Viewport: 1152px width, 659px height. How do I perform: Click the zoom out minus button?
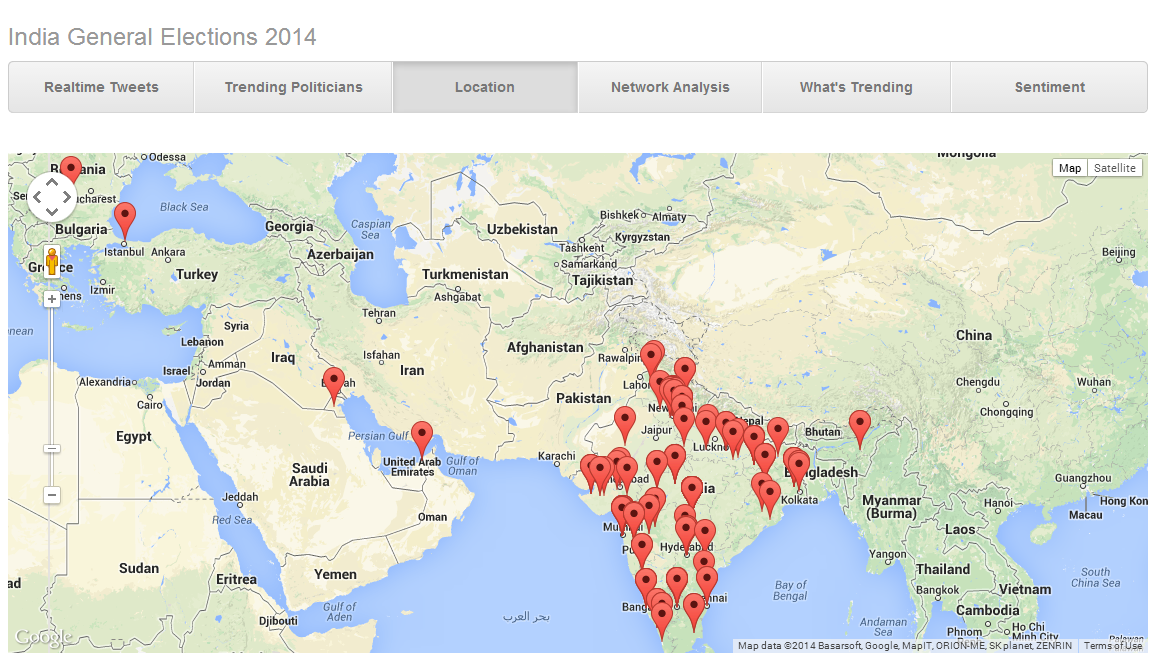(51, 495)
